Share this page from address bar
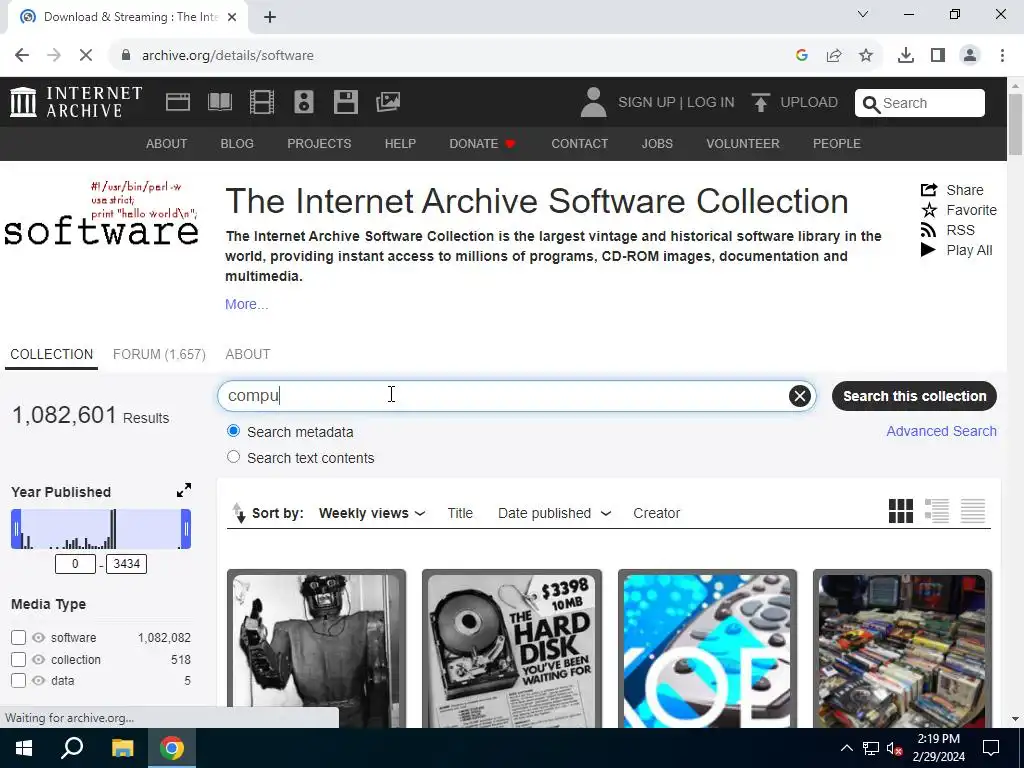Screen dimensions: 1024x768 [834, 56]
